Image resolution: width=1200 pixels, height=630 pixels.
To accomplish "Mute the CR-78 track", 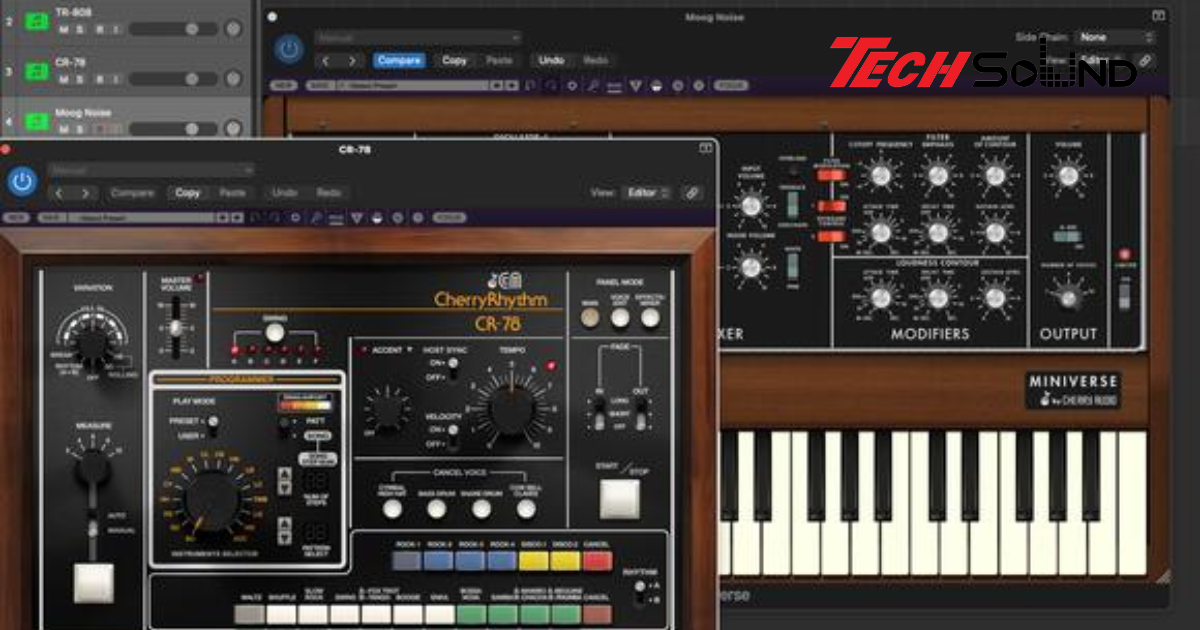I will pos(64,79).
